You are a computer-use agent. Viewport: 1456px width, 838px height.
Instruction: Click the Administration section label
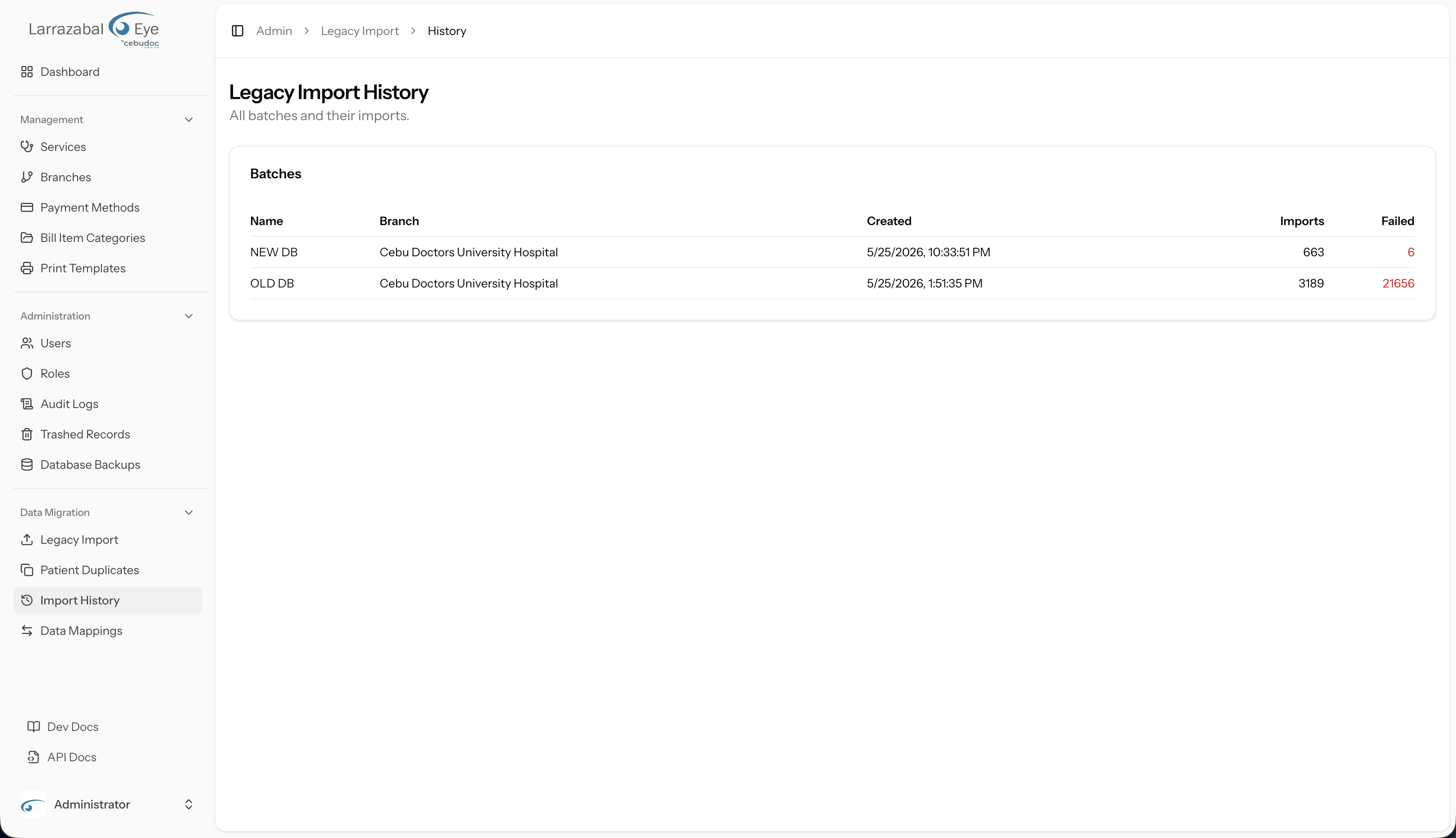pos(55,316)
